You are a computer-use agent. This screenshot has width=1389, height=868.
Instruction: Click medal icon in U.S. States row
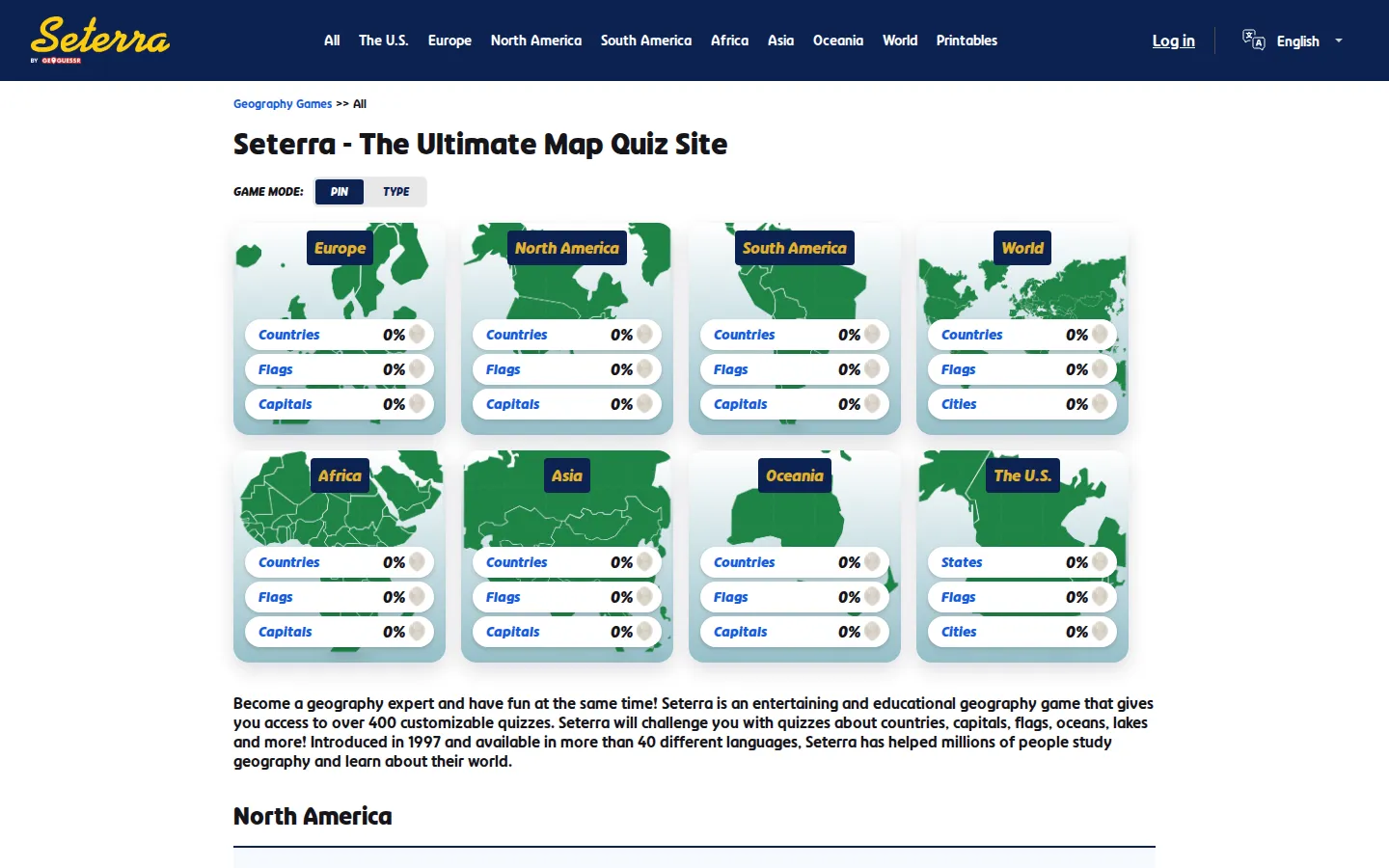[x=1100, y=562]
